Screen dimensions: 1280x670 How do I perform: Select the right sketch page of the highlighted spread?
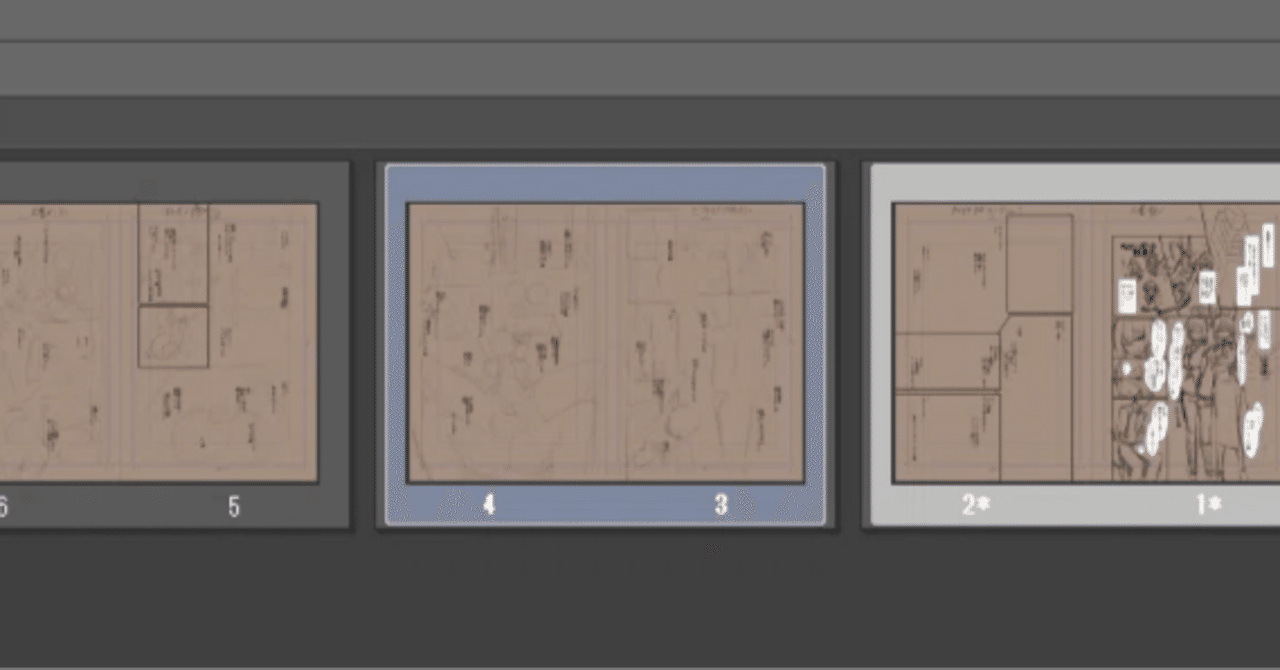[x=704, y=343]
